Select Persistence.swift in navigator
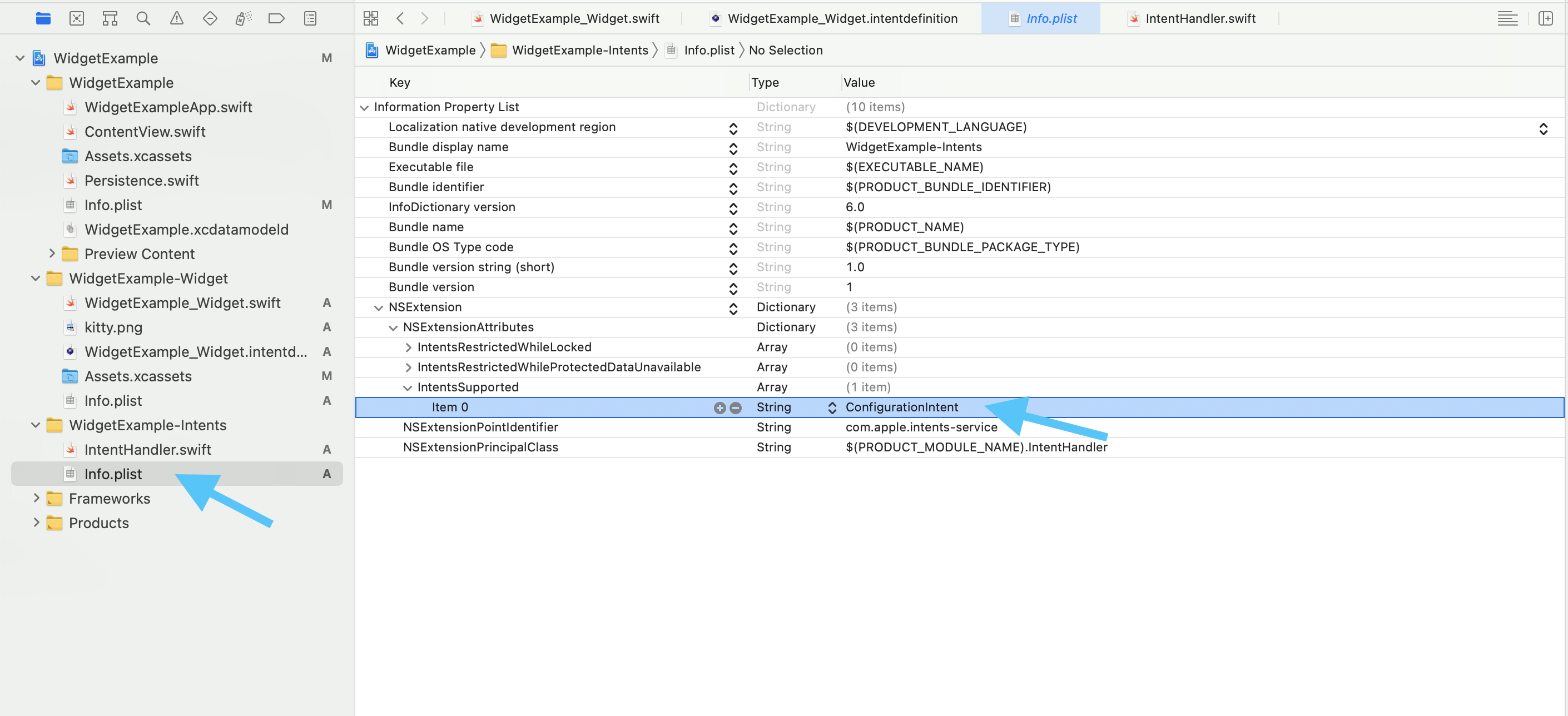The width and height of the screenshot is (1568, 716). (x=141, y=181)
